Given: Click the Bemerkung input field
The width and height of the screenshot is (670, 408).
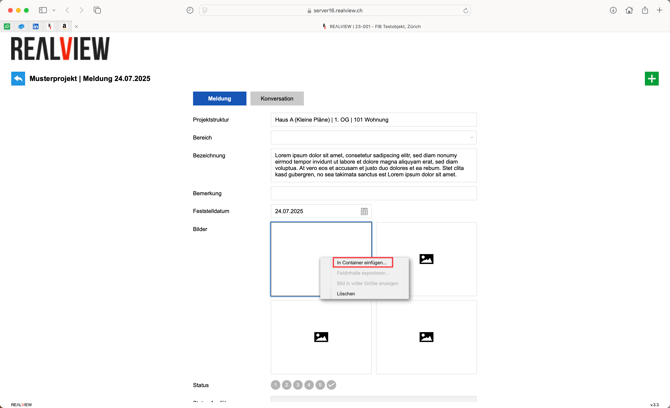Looking at the screenshot, I should (373, 193).
